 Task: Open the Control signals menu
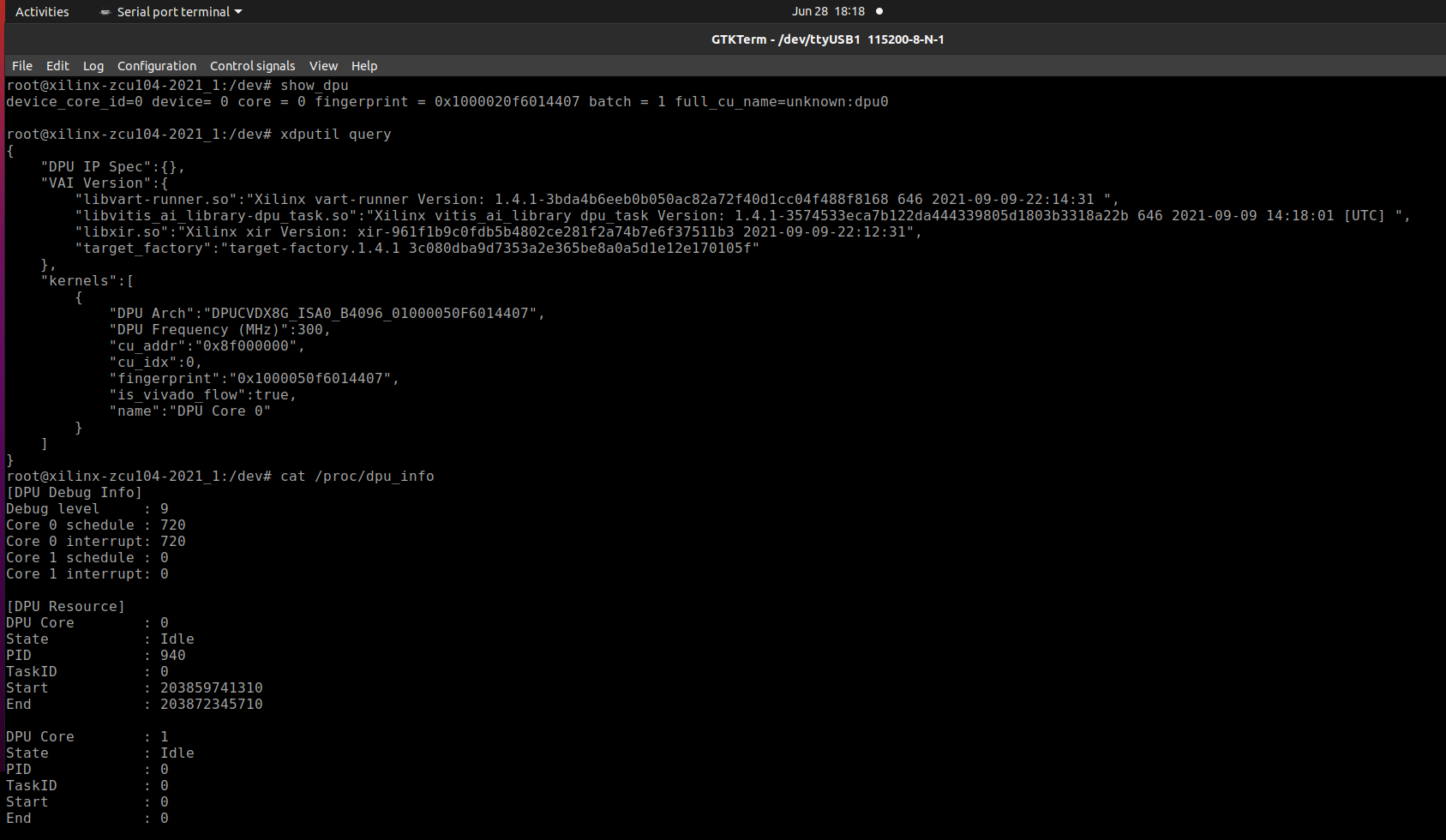point(253,66)
